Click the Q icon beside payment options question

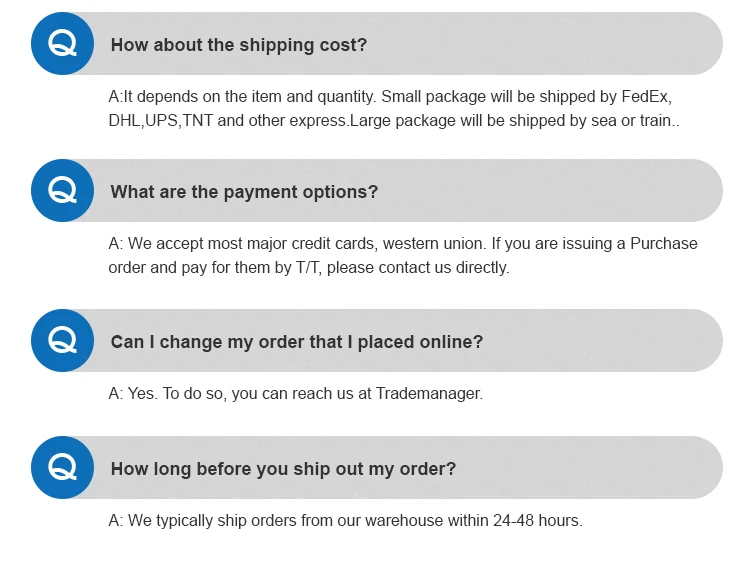pyautogui.click(x=63, y=191)
